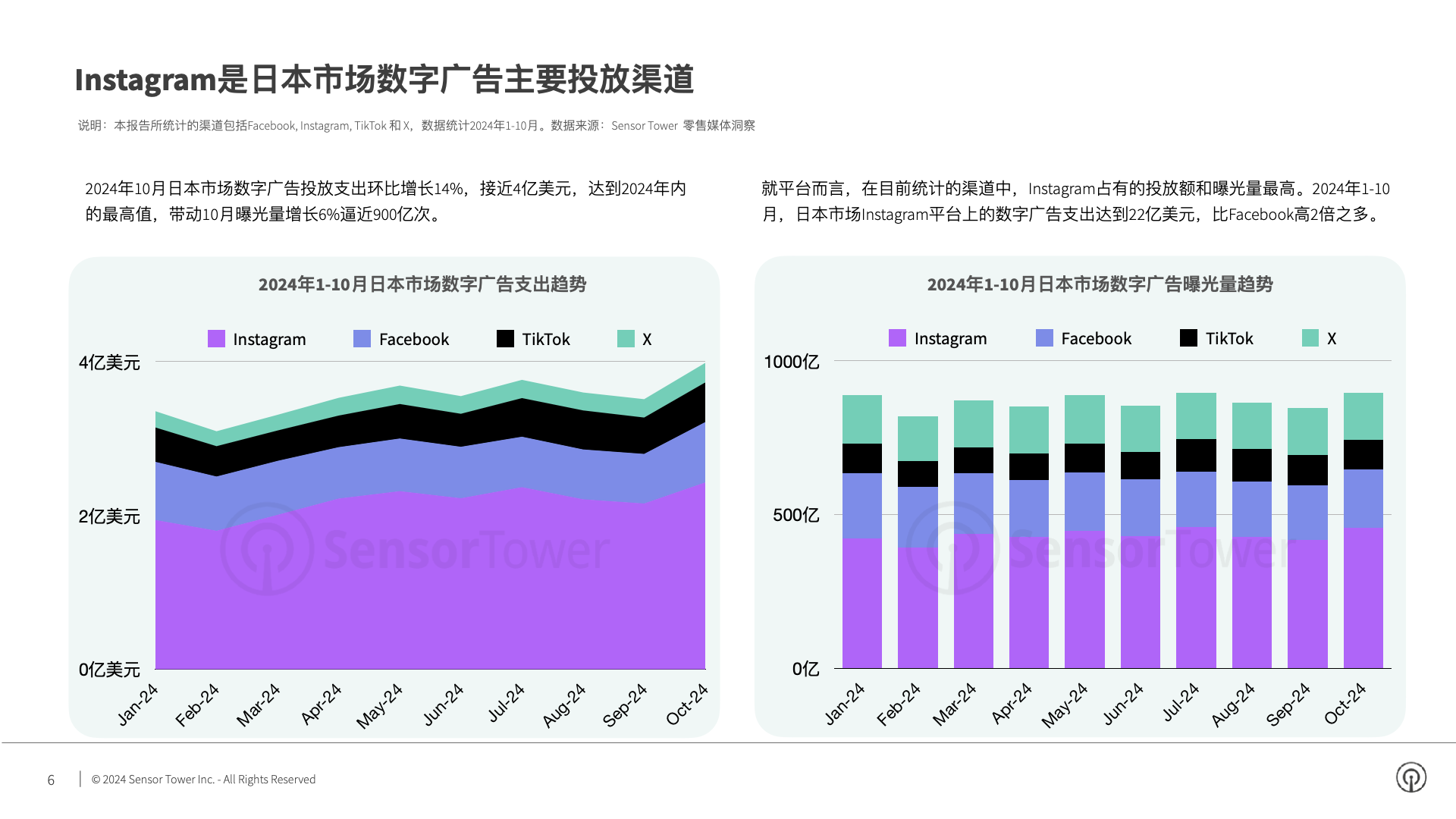Image resolution: width=1456 pixels, height=819 pixels.
Task: Click the 500亿 axis label
Action: [x=795, y=515]
